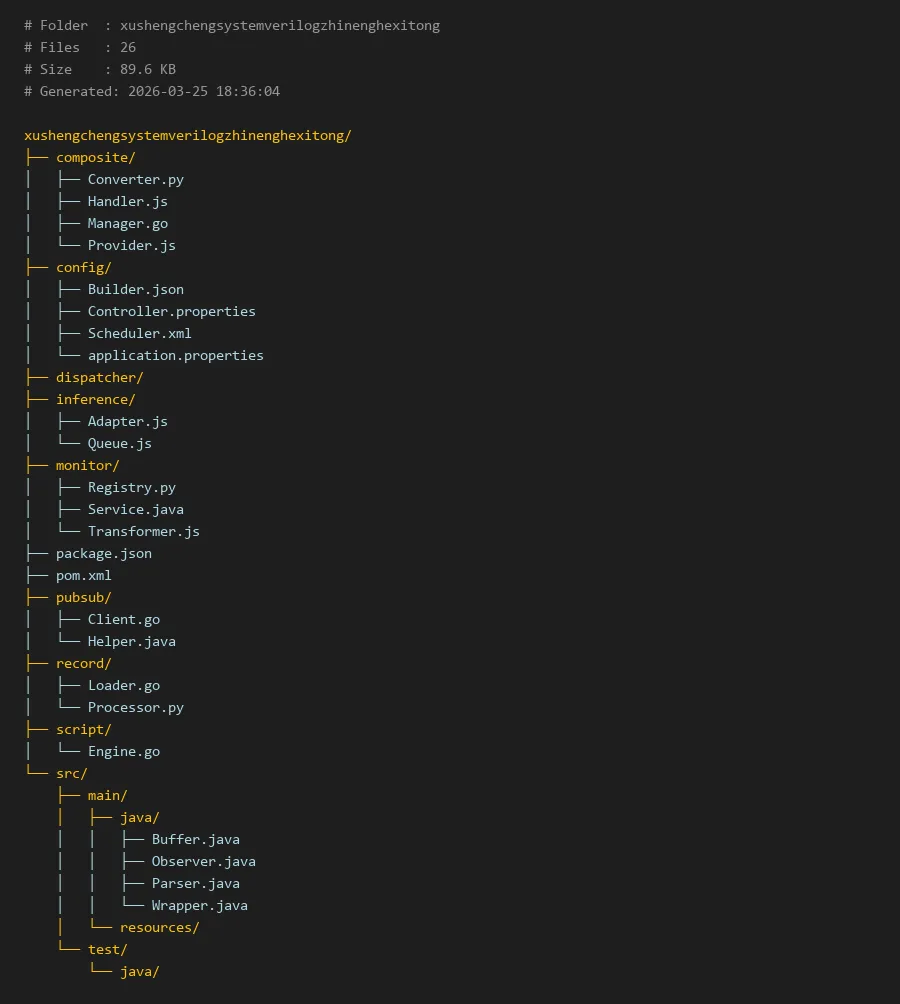Image resolution: width=900 pixels, height=1004 pixels.
Task: Open the Engine.go script file
Action: pyautogui.click(x=123, y=751)
